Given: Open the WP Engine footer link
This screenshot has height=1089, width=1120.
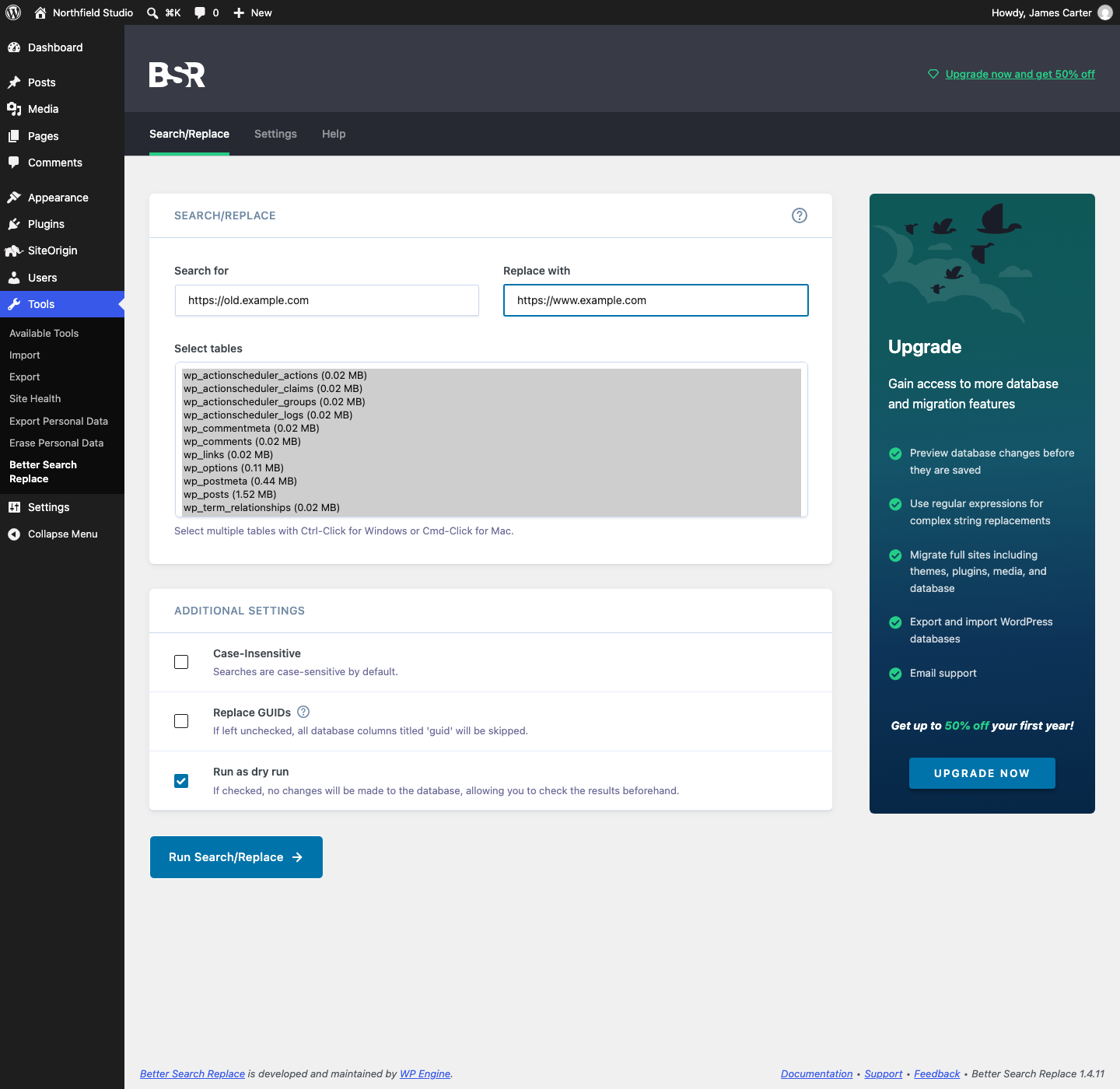Looking at the screenshot, I should coord(425,1073).
